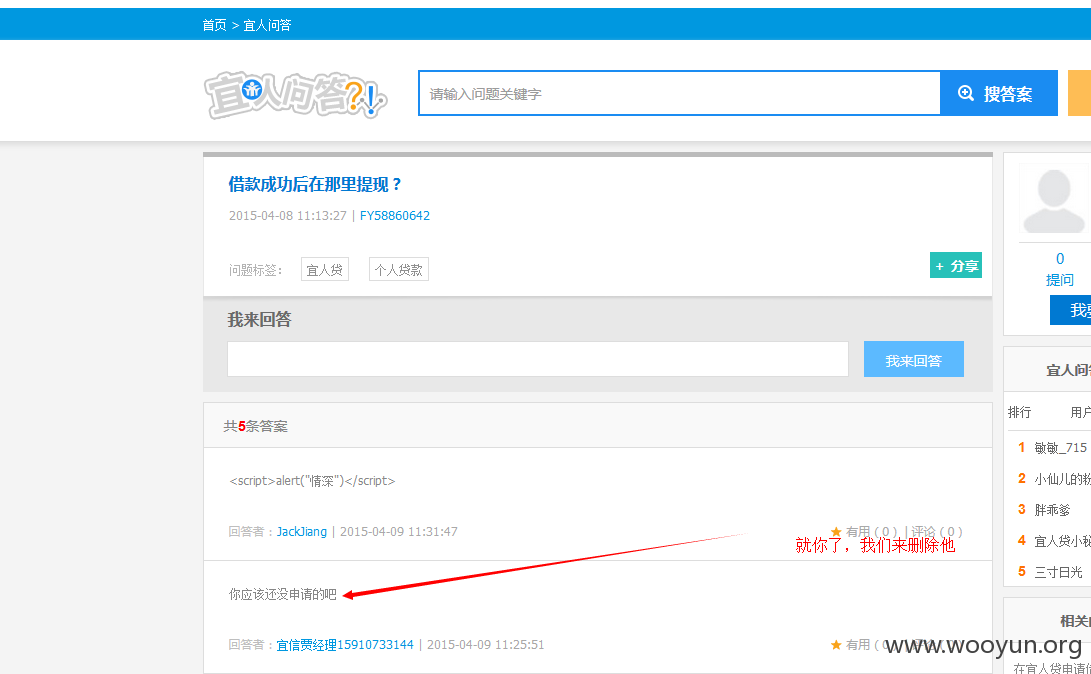Click timestamp 2015-04-09 11:25:51
Image resolution: width=1091 pixels, height=674 pixels.
point(486,645)
